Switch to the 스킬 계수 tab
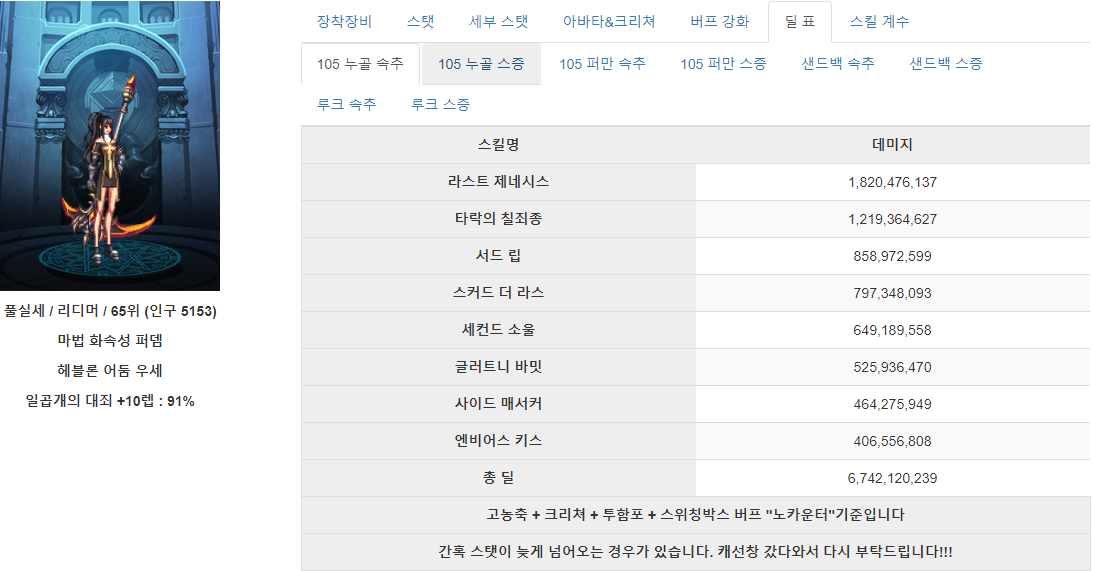The image size is (1093, 571). (x=879, y=22)
